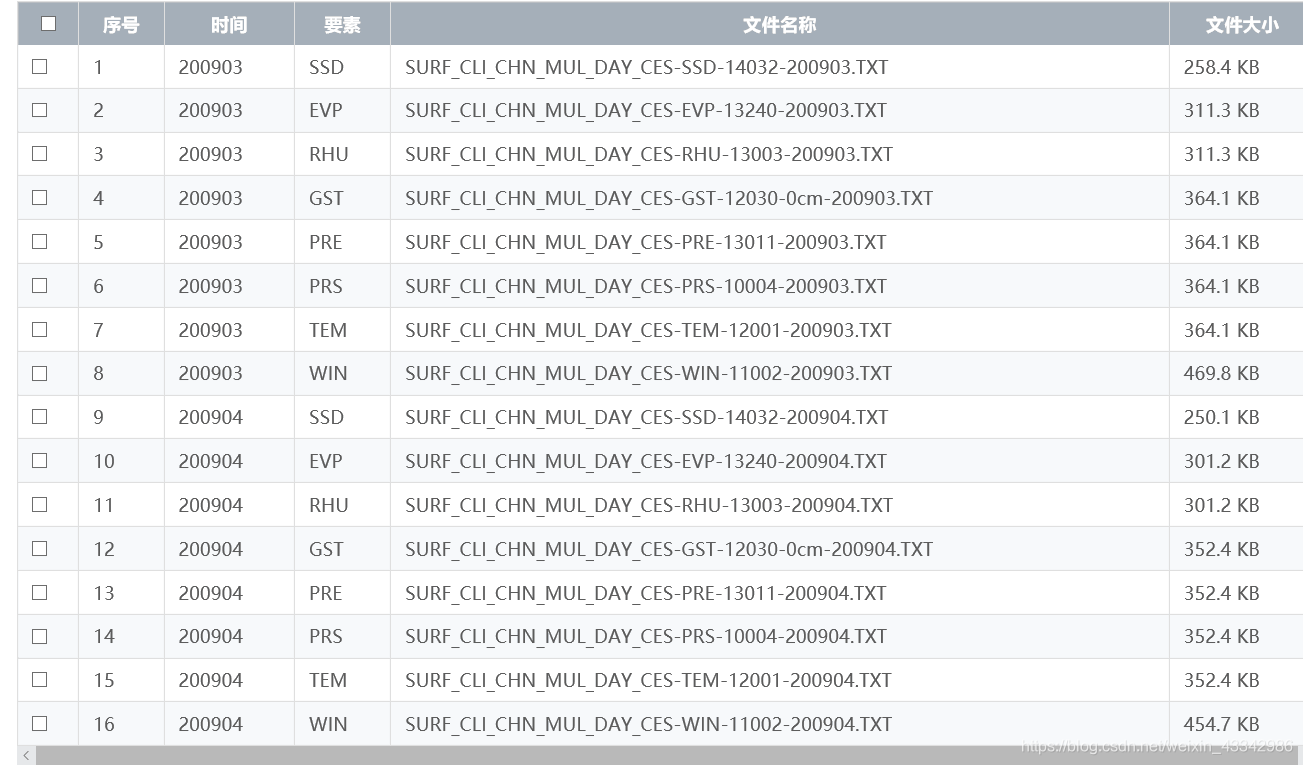Click file name SURF_CLI_CHN_MUL_DAY_CES-SSD-14032-200904.TXT
This screenshot has height=765, width=1303.
[646, 418]
